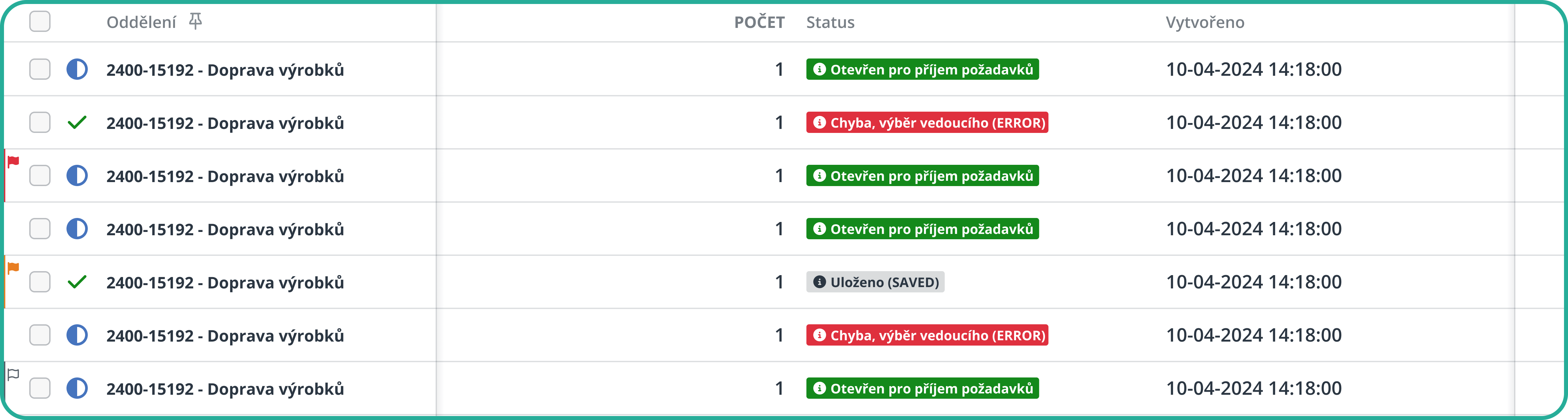The width and height of the screenshot is (1568, 420).
Task: Click the half-circle status icon in first row
Action: 77,69
